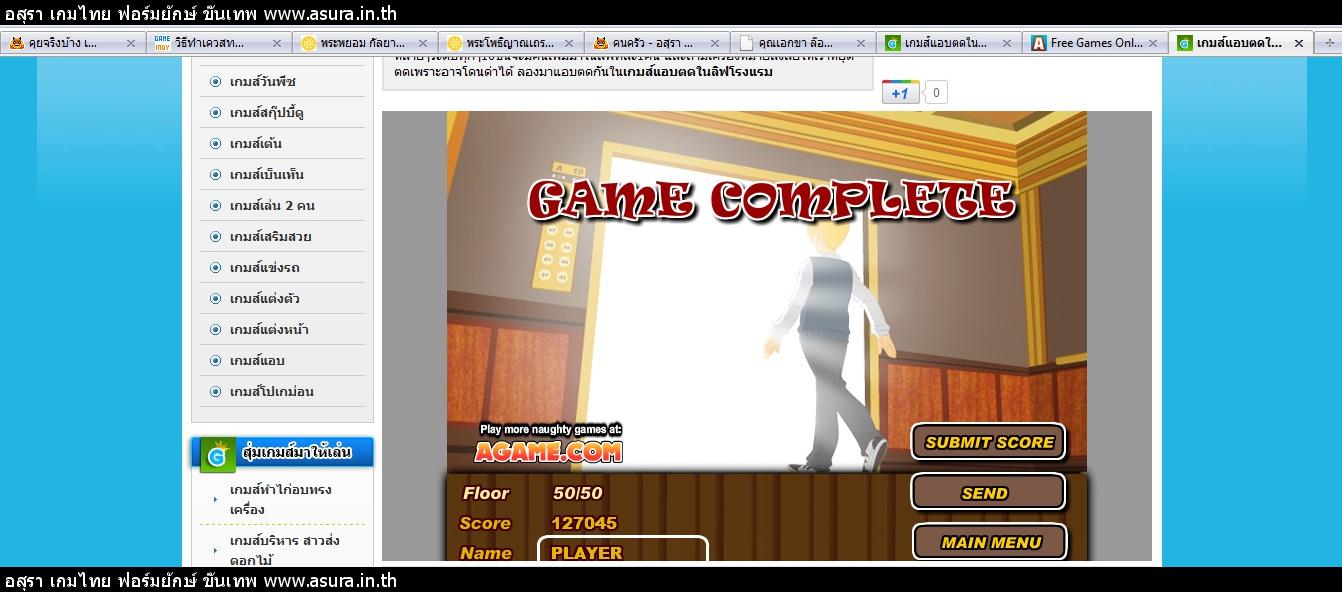Viewport: 1342px width, 592px height.
Task: Click the สุ่มเกมส์มาให้เล่น header text
Action: click(x=297, y=453)
